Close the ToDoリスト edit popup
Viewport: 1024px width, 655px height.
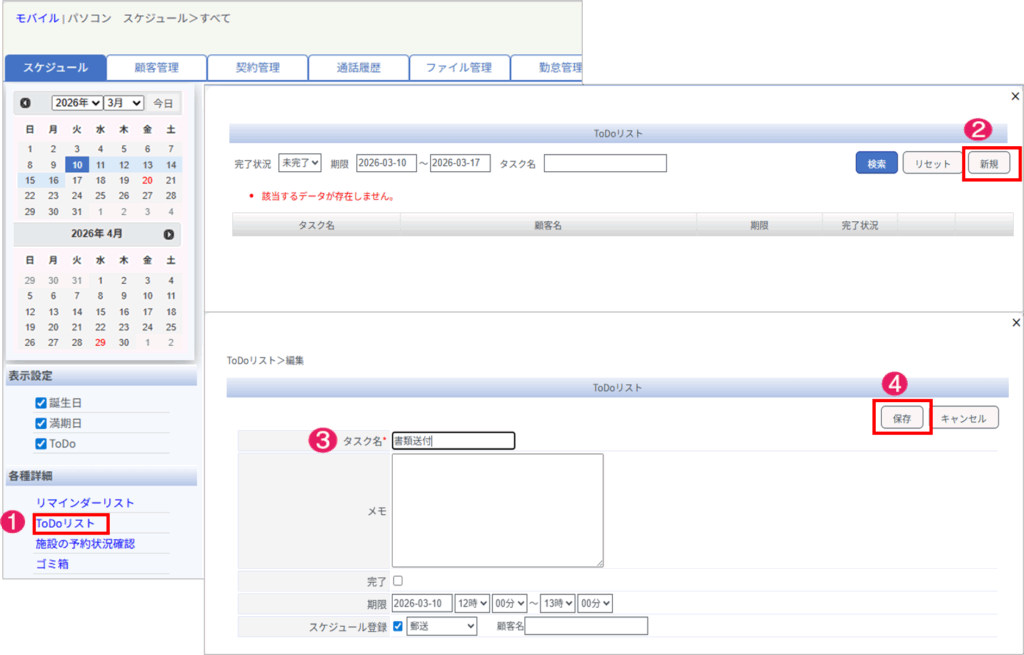[1016, 322]
